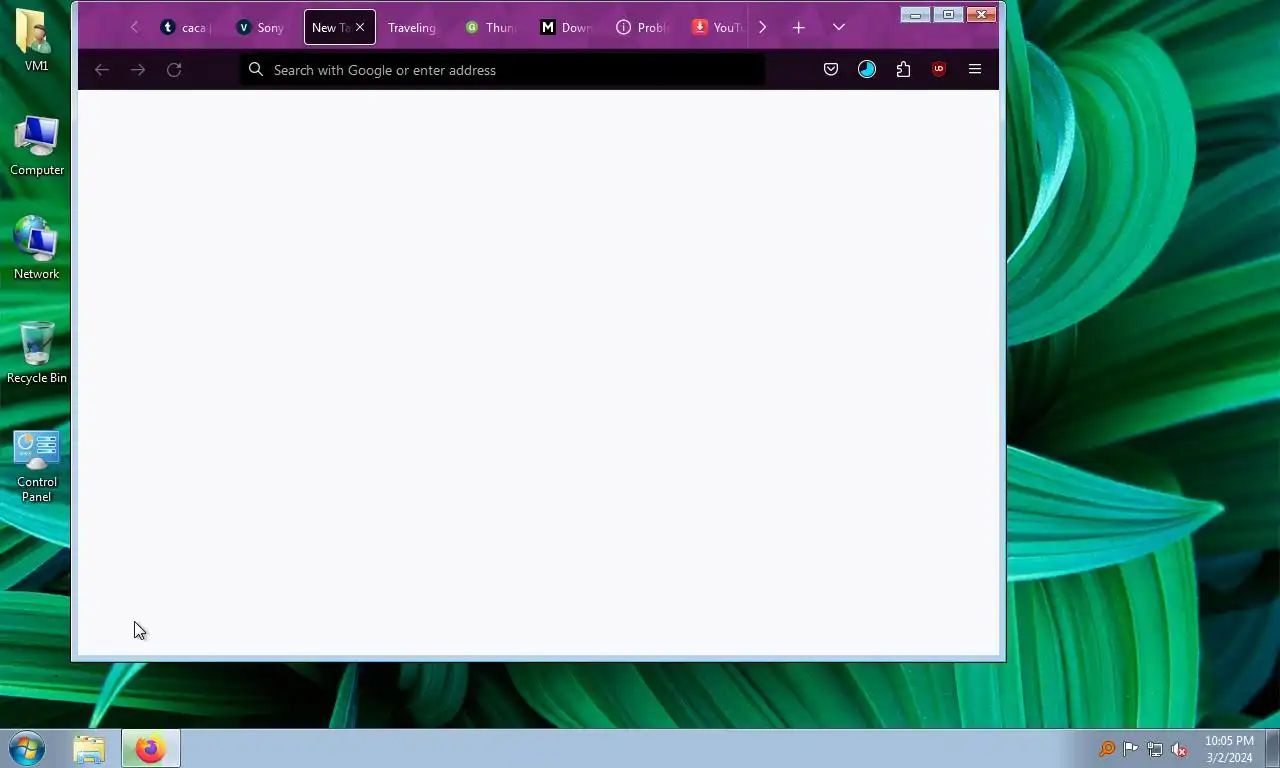
Task: Open the Windows Start menu
Action: tap(27, 748)
